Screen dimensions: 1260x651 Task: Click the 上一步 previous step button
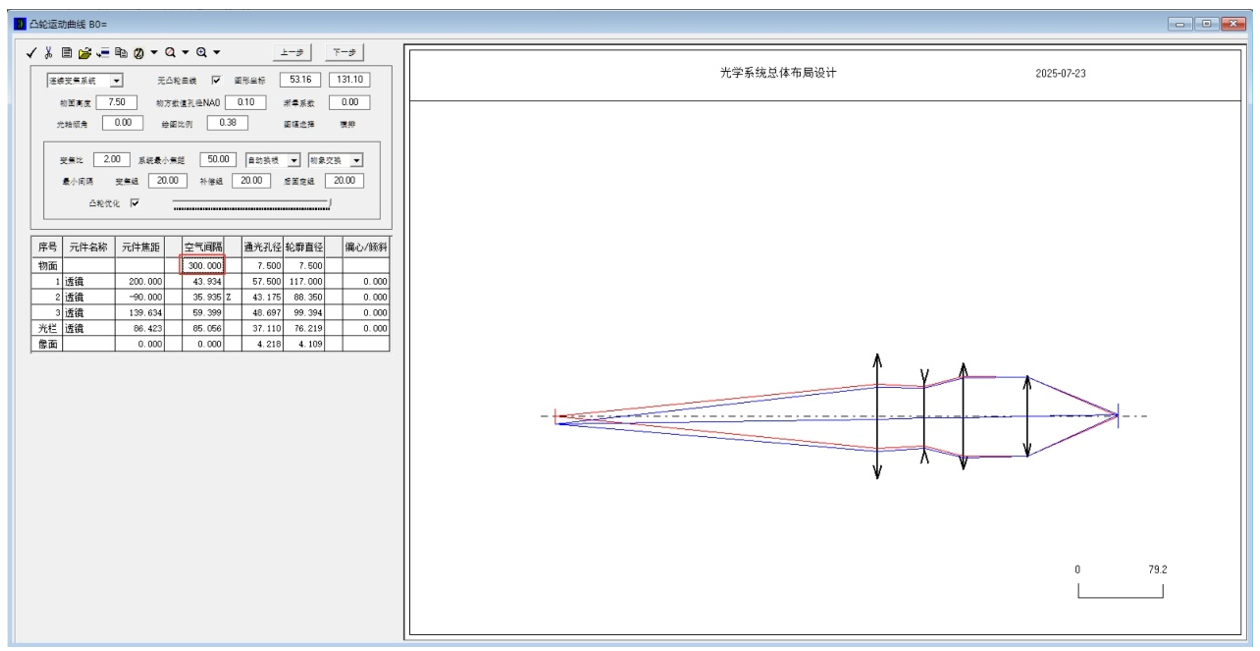tap(292, 52)
